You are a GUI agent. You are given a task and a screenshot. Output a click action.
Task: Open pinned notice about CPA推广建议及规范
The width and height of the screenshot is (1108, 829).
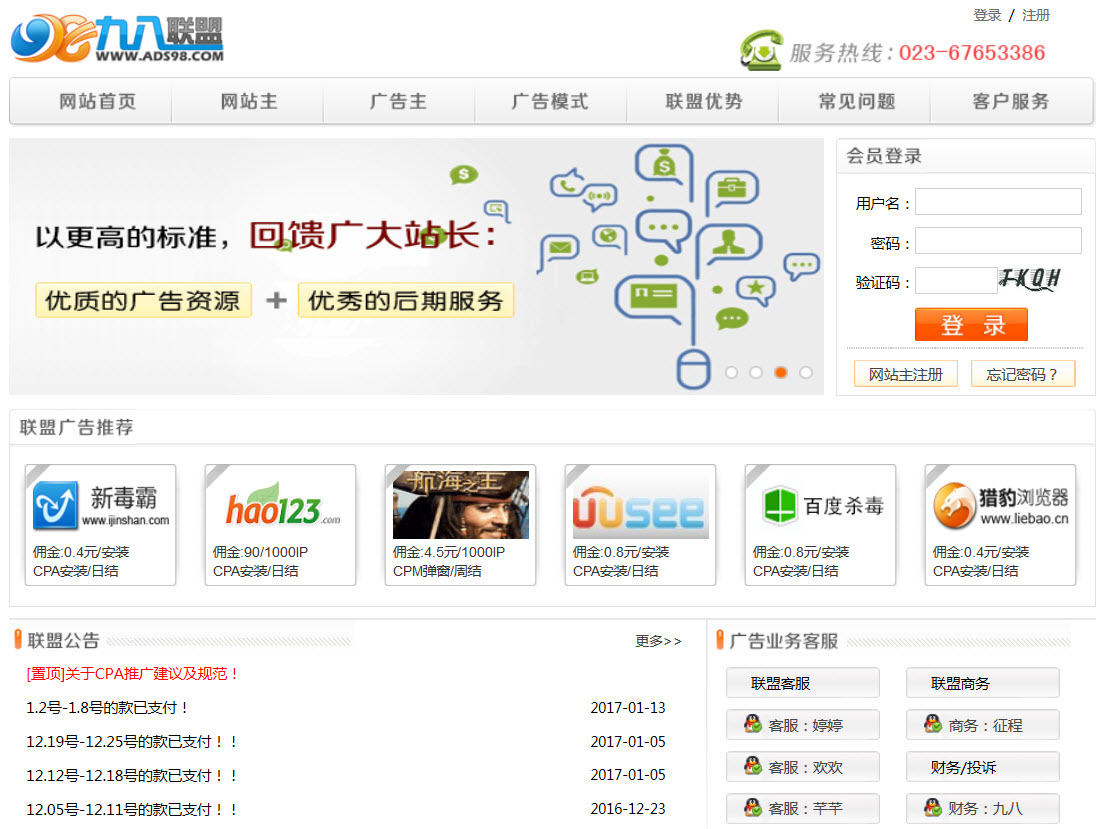coord(133,674)
